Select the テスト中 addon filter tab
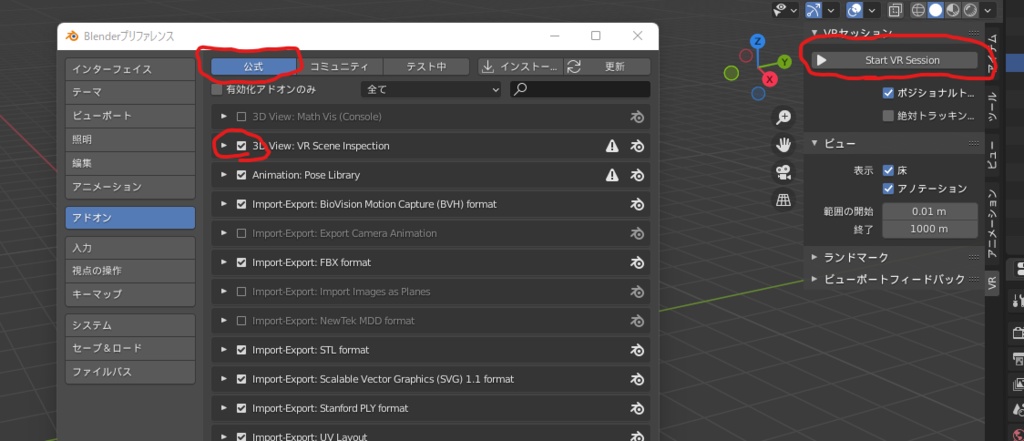Image resolution: width=1024 pixels, height=441 pixels. coord(426,67)
